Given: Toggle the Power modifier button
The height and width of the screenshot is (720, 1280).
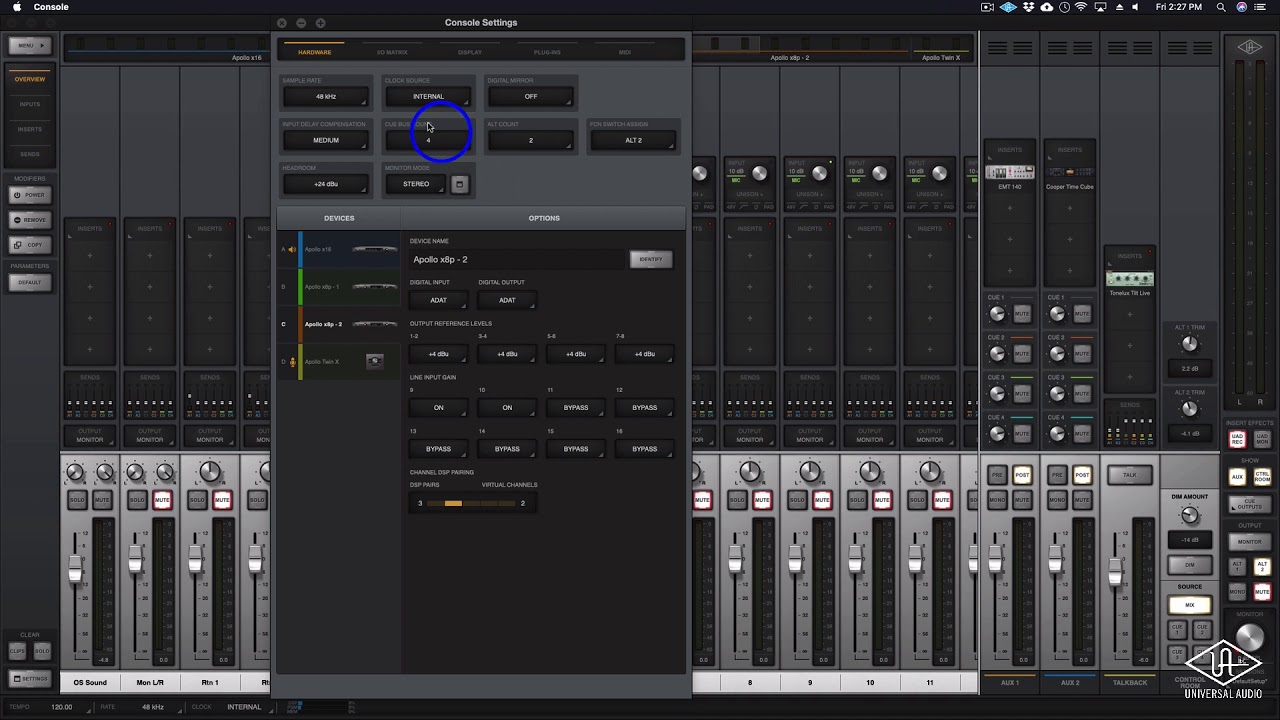Looking at the screenshot, I should click(30, 195).
